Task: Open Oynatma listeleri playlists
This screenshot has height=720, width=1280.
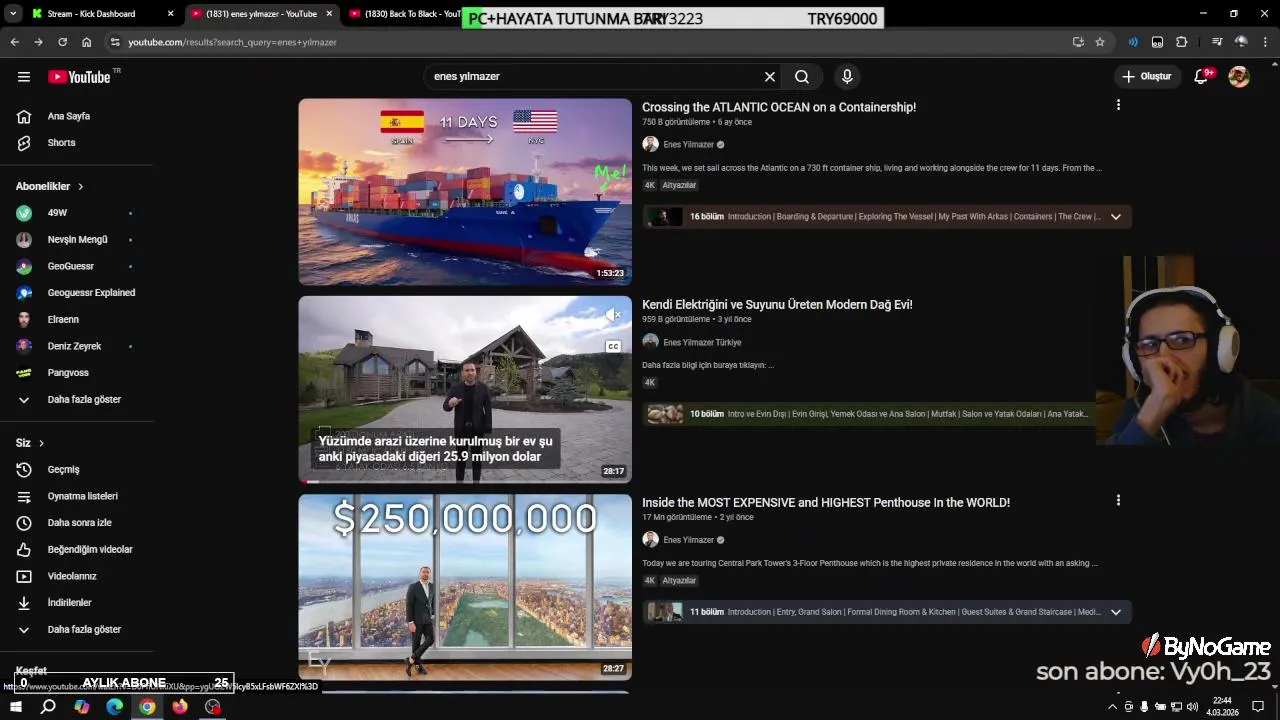Action: pyautogui.click(x=80, y=497)
